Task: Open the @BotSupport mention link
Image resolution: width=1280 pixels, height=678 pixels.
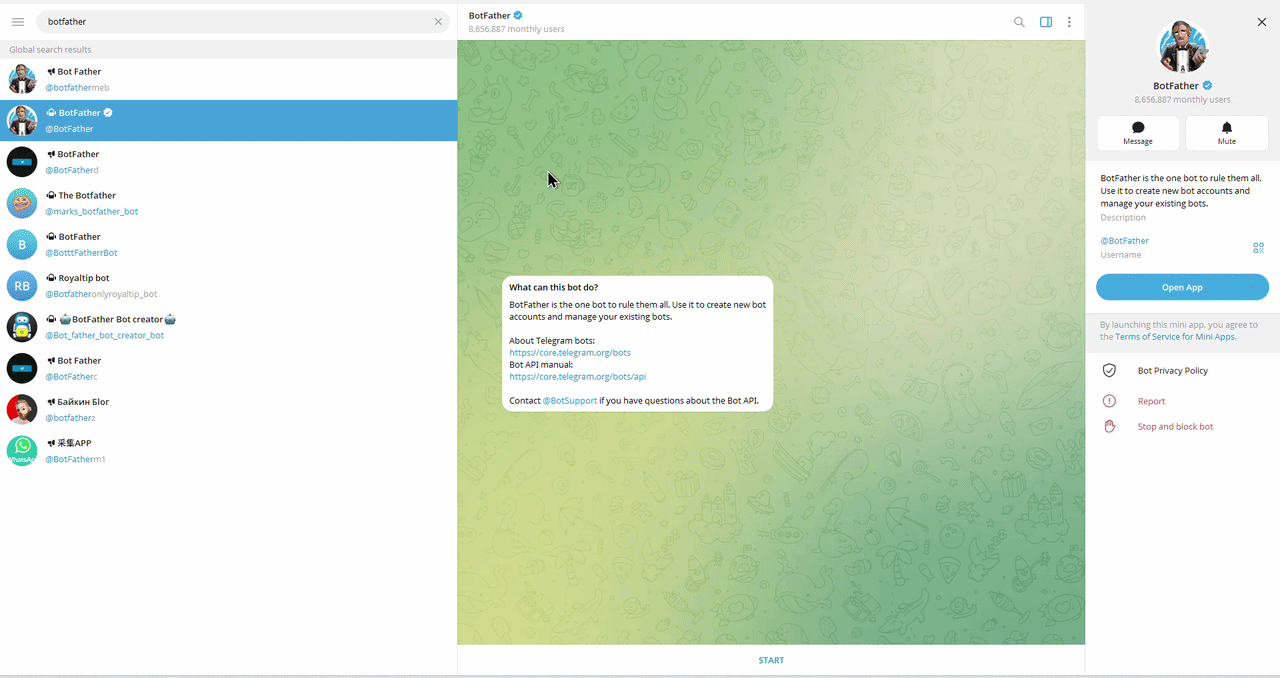Action: 569,401
